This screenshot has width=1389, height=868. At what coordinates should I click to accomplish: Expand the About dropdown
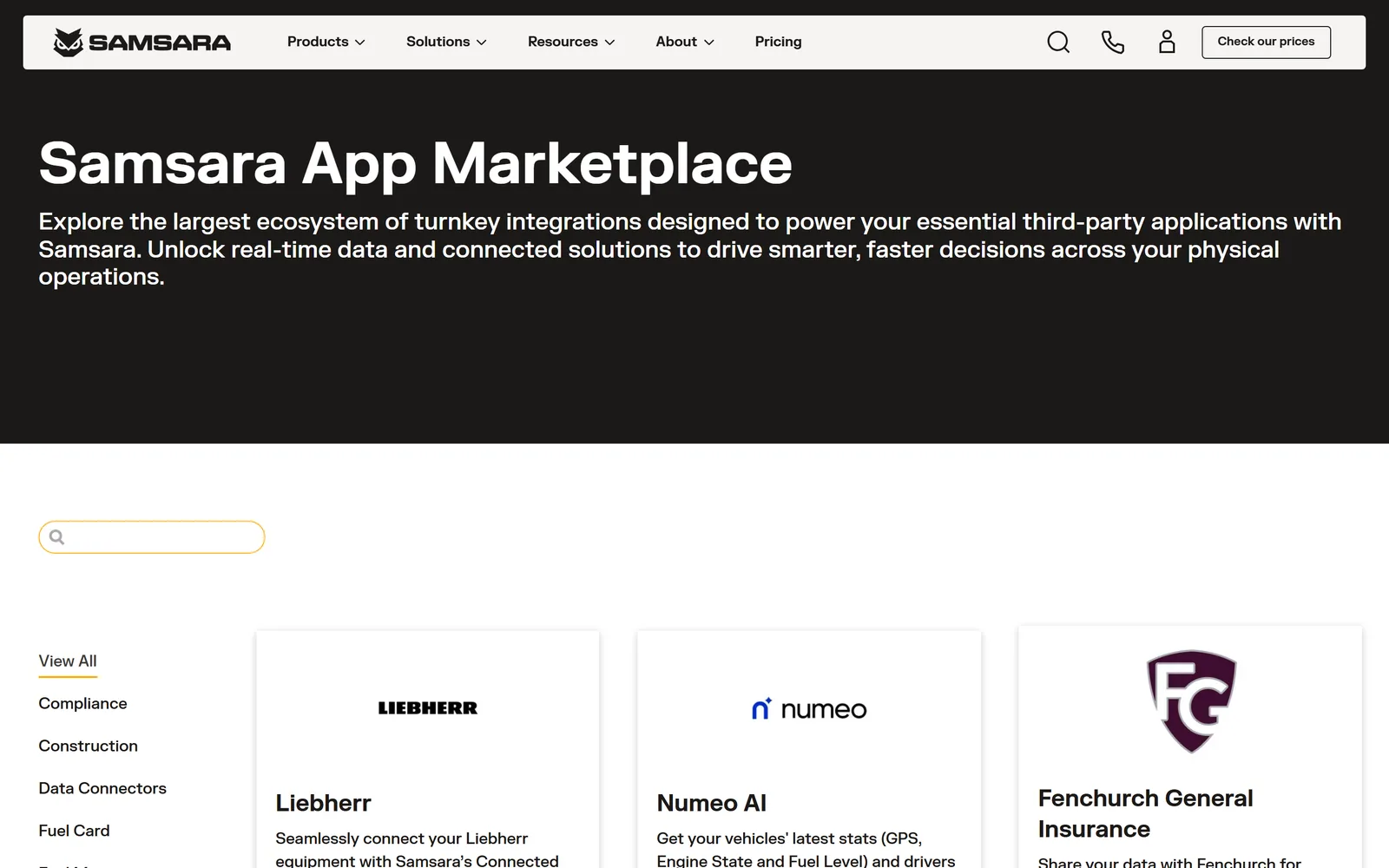point(685,42)
